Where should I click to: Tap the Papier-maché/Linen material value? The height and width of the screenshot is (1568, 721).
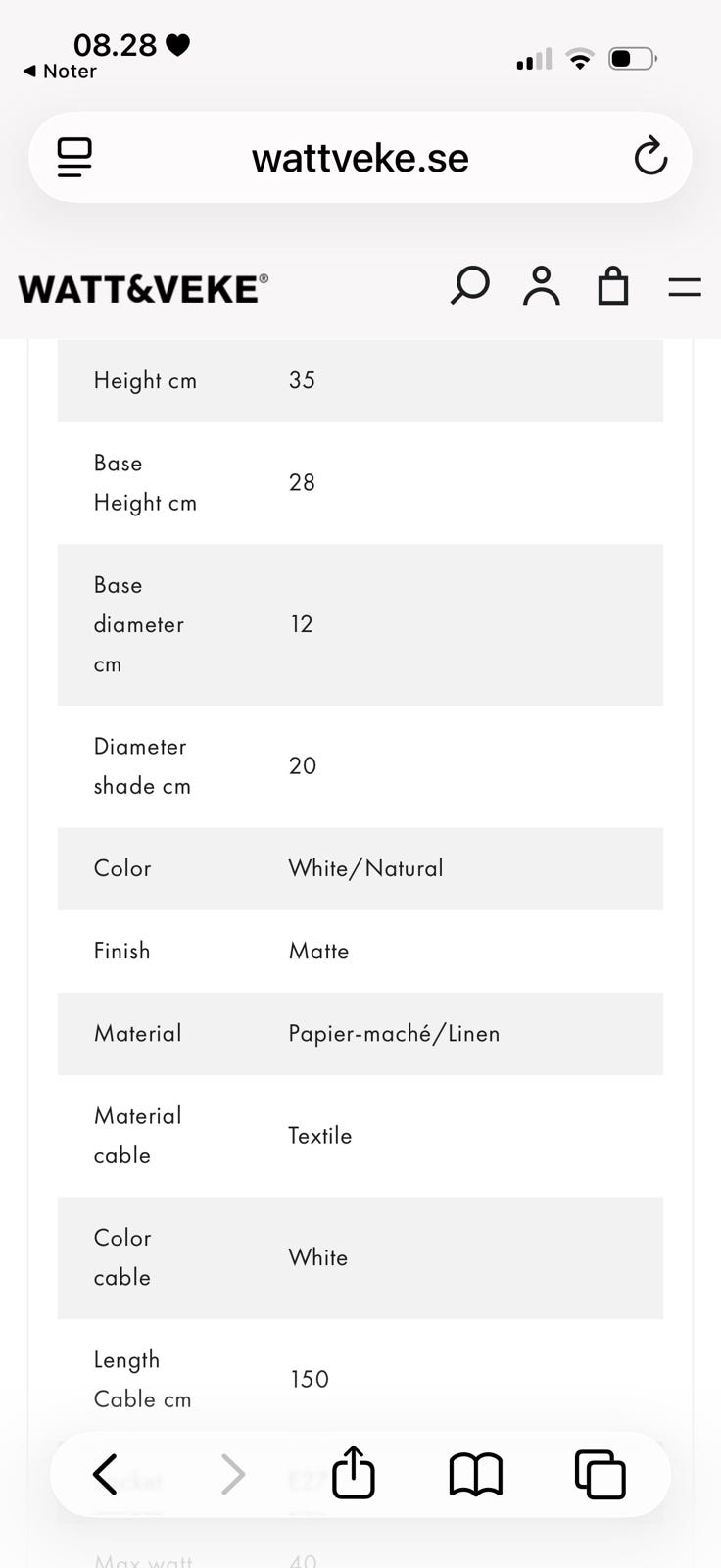coord(394,1033)
